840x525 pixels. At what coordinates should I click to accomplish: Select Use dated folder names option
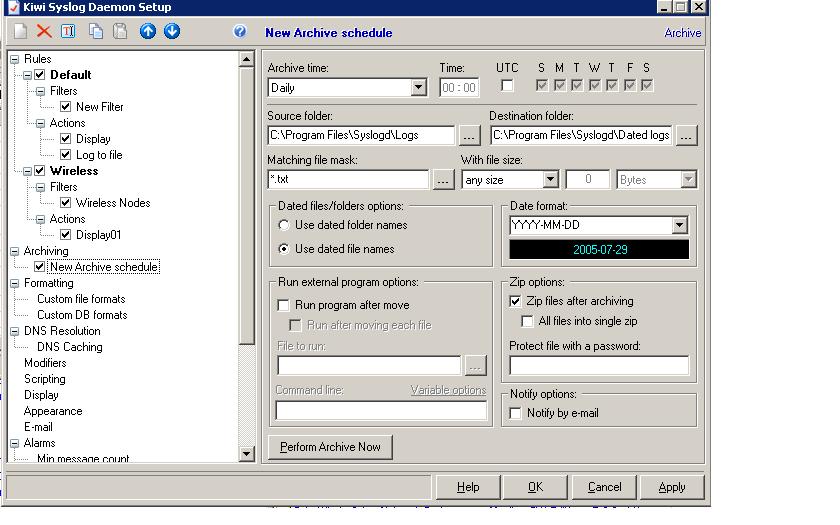[284, 225]
